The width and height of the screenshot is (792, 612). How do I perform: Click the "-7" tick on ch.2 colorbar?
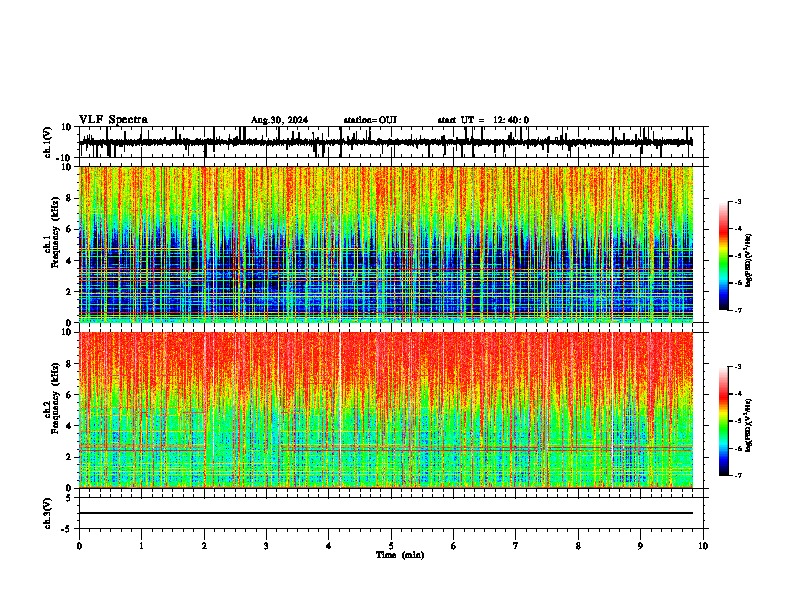[737, 475]
